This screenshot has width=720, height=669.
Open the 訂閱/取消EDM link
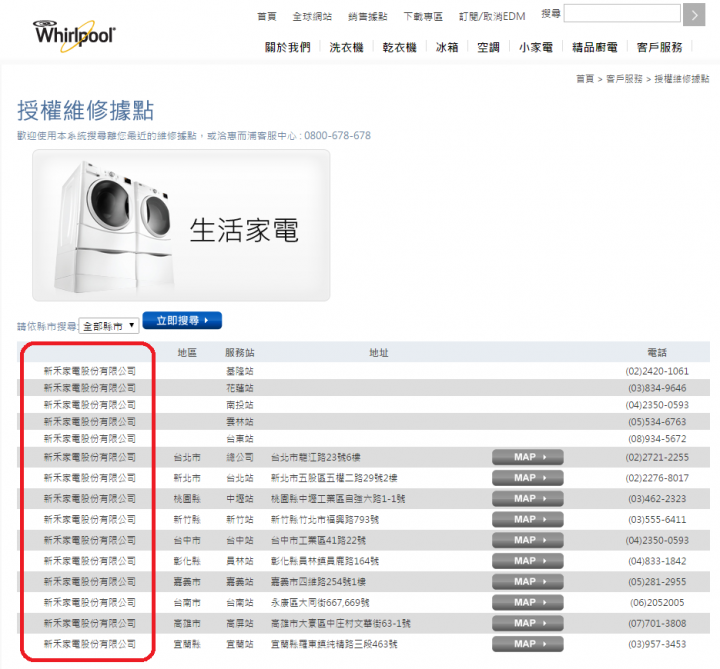[x=492, y=17]
